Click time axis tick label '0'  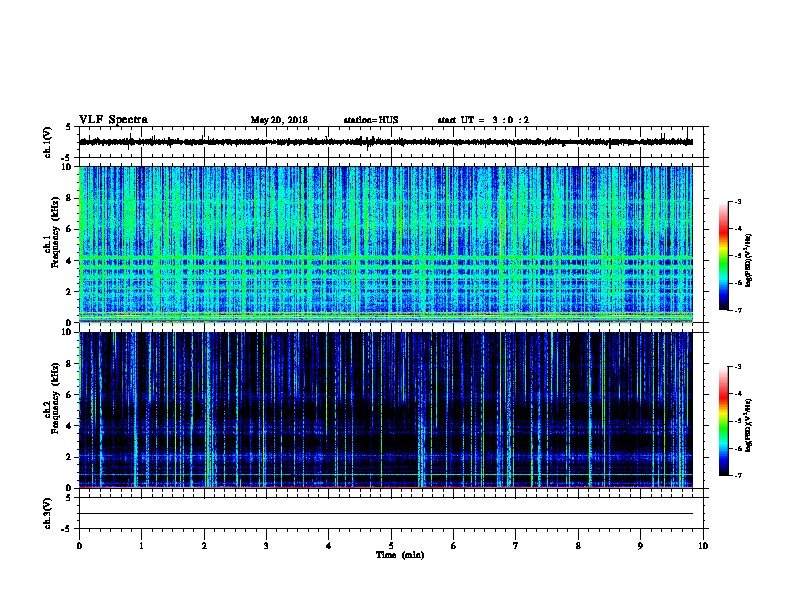point(79,546)
